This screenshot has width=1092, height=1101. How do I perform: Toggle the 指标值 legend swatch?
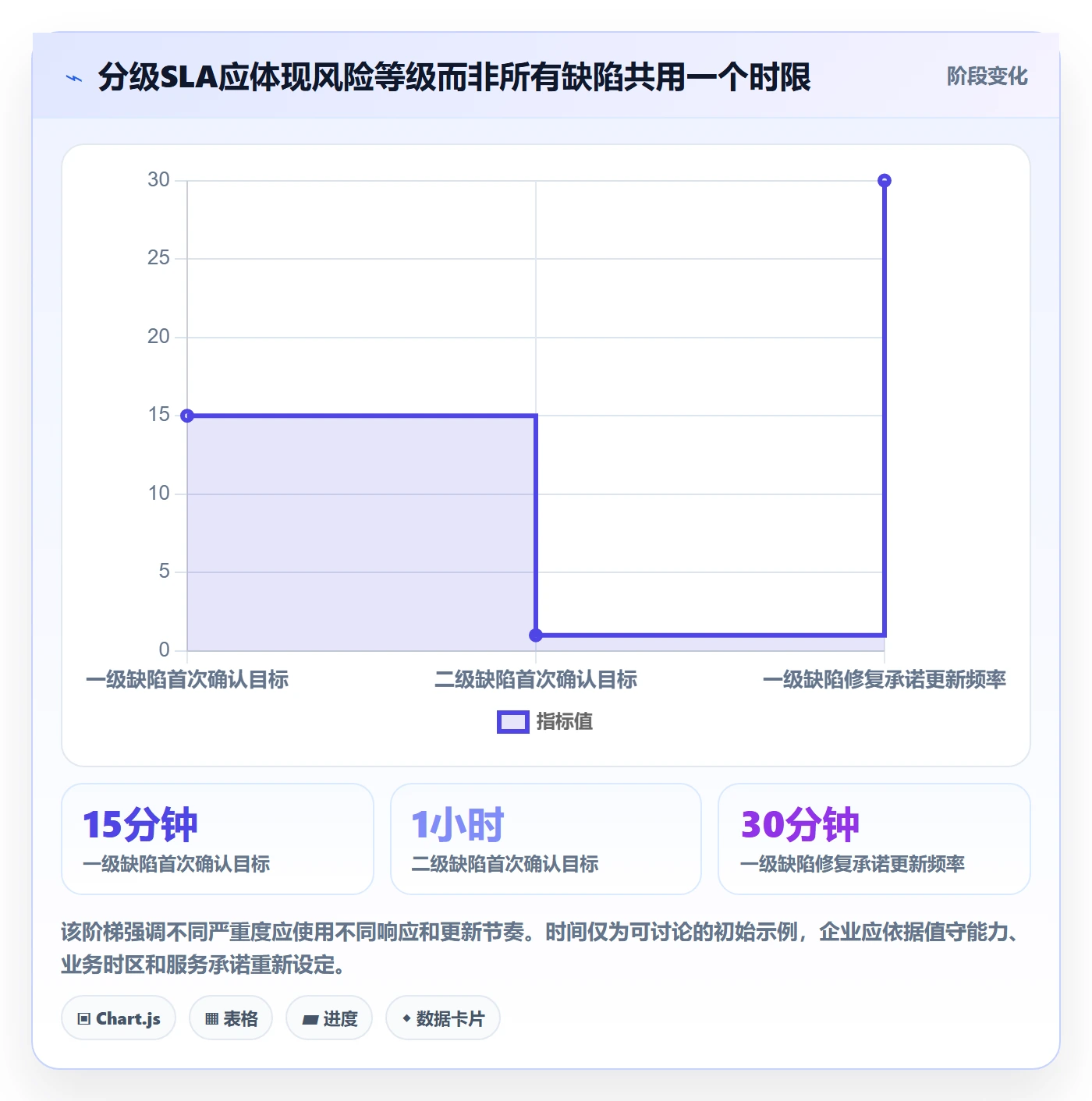click(513, 722)
